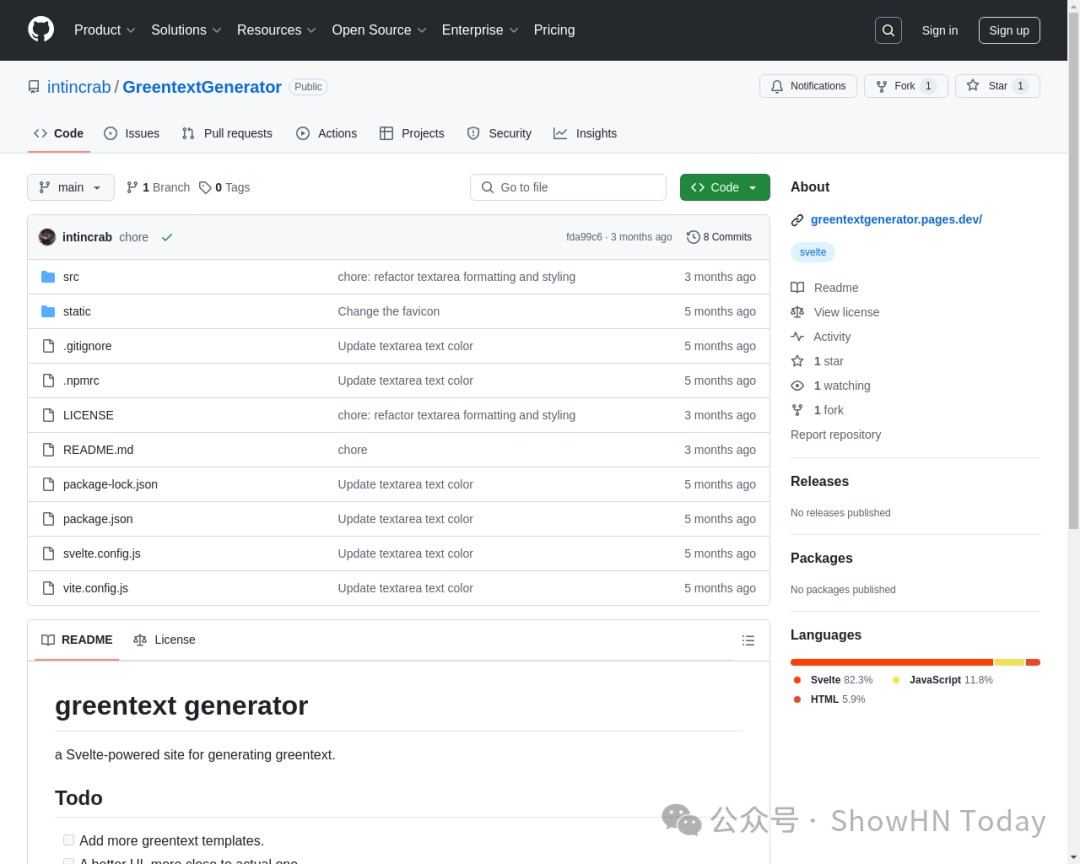Open commit history via clock icon

pos(693,237)
